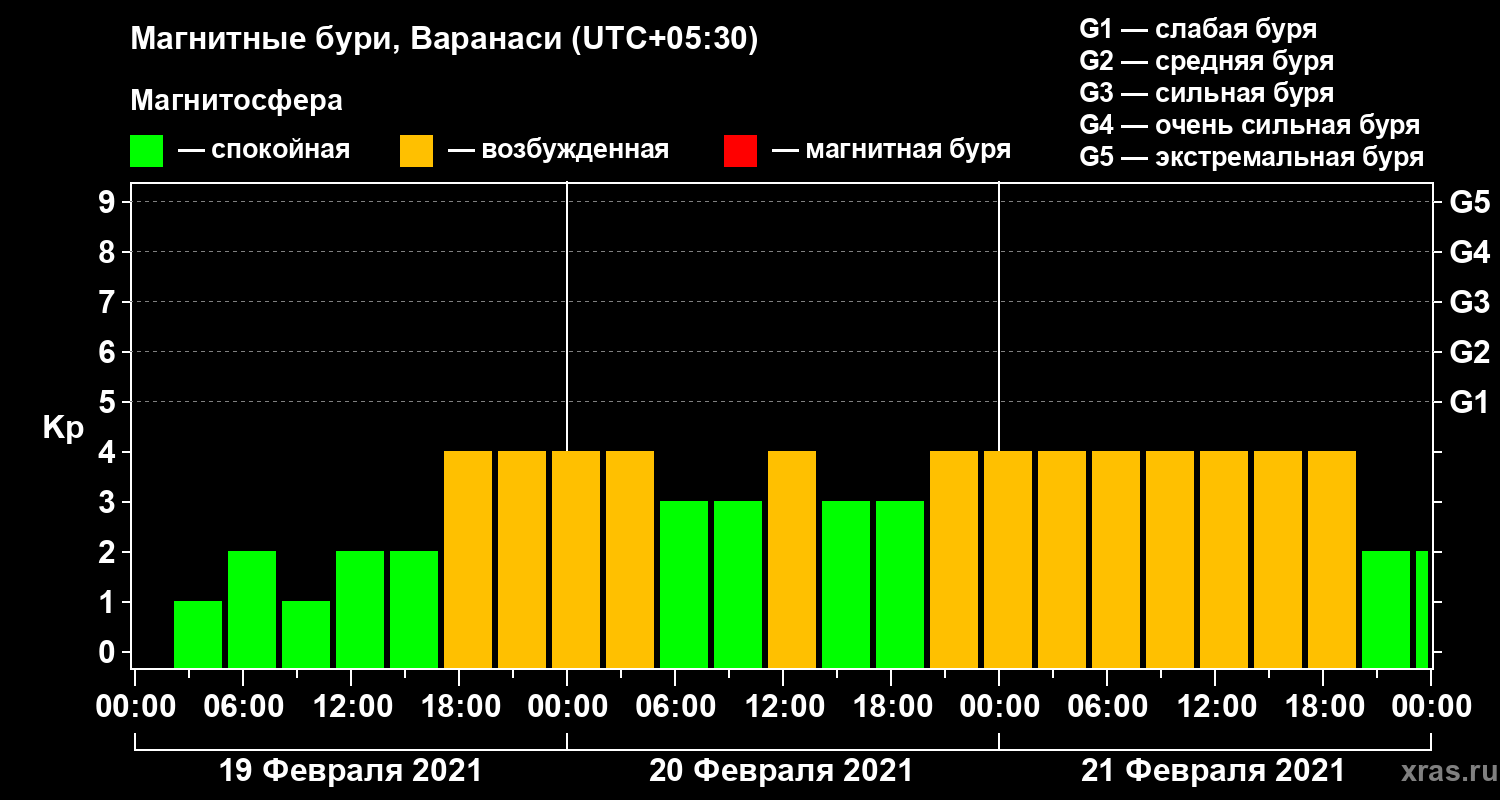
Task: Click the 'G4 — очень сильная буря' line
Action: tap(1250, 125)
